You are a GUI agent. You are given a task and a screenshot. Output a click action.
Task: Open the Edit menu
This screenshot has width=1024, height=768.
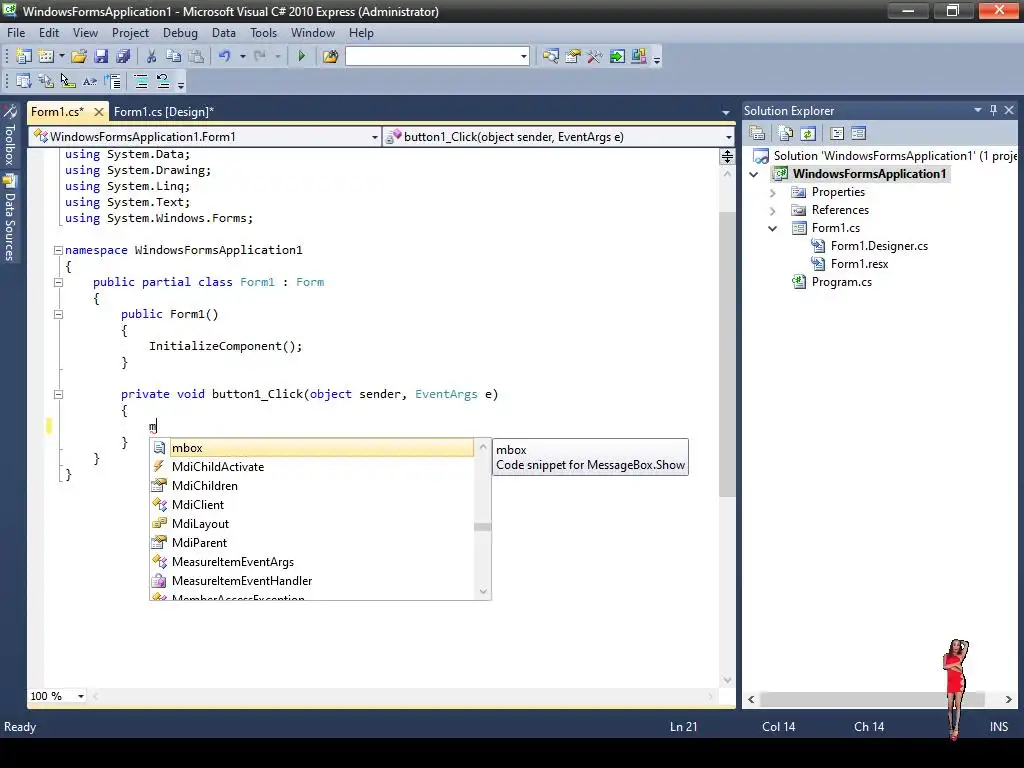point(49,33)
